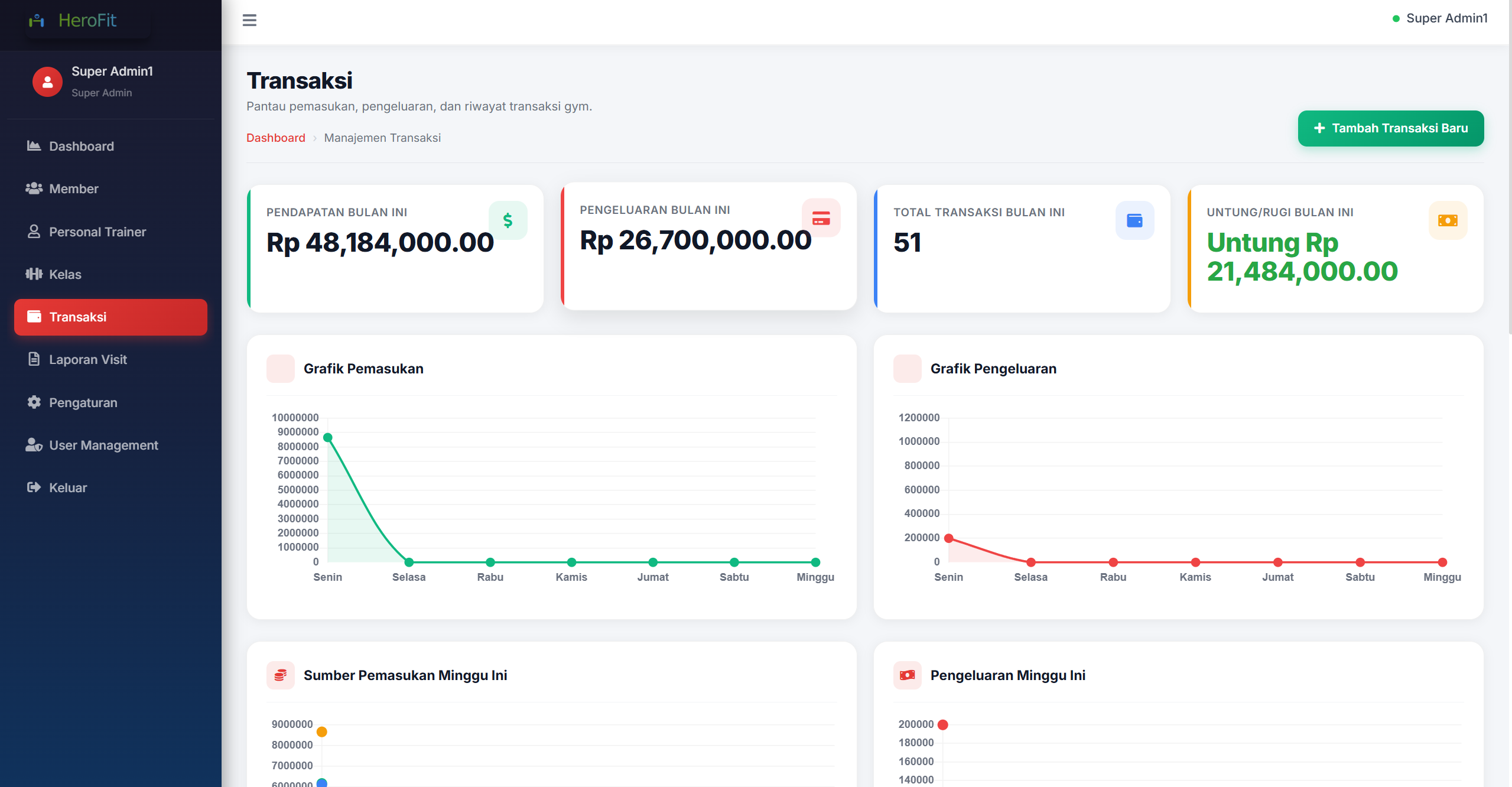Image resolution: width=1512 pixels, height=787 pixels.
Task: Click the UNTUNG/RUGI BULAN INI label
Action: [1280, 212]
